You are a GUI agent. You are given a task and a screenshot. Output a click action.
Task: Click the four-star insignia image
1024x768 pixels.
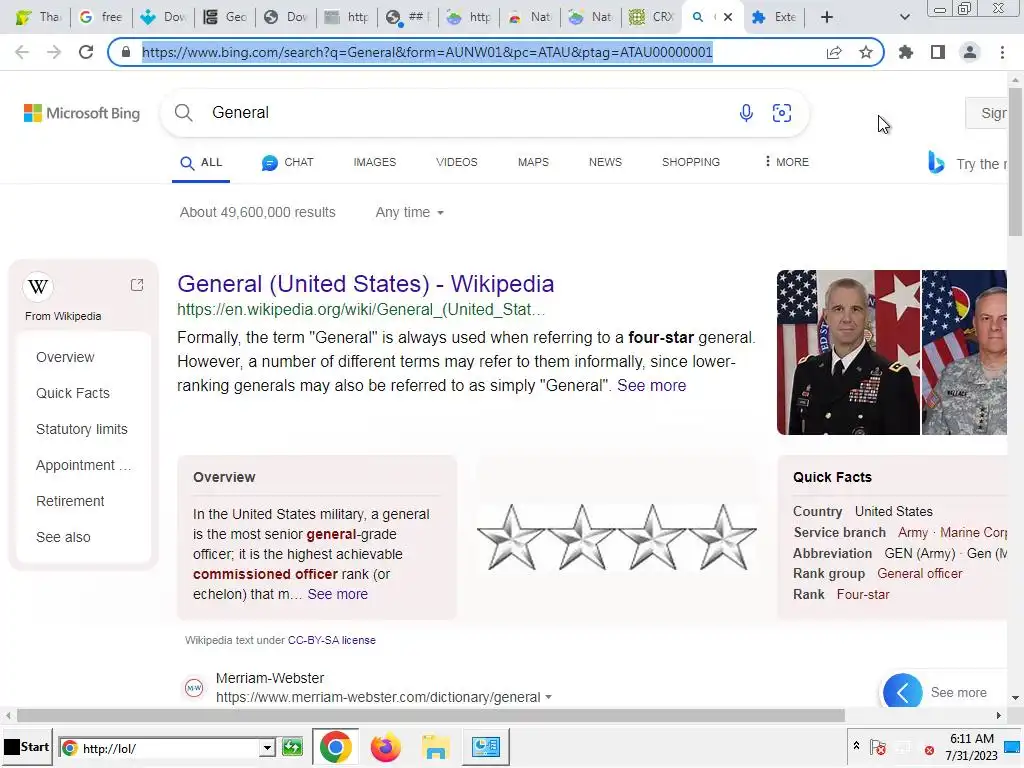(616, 537)
